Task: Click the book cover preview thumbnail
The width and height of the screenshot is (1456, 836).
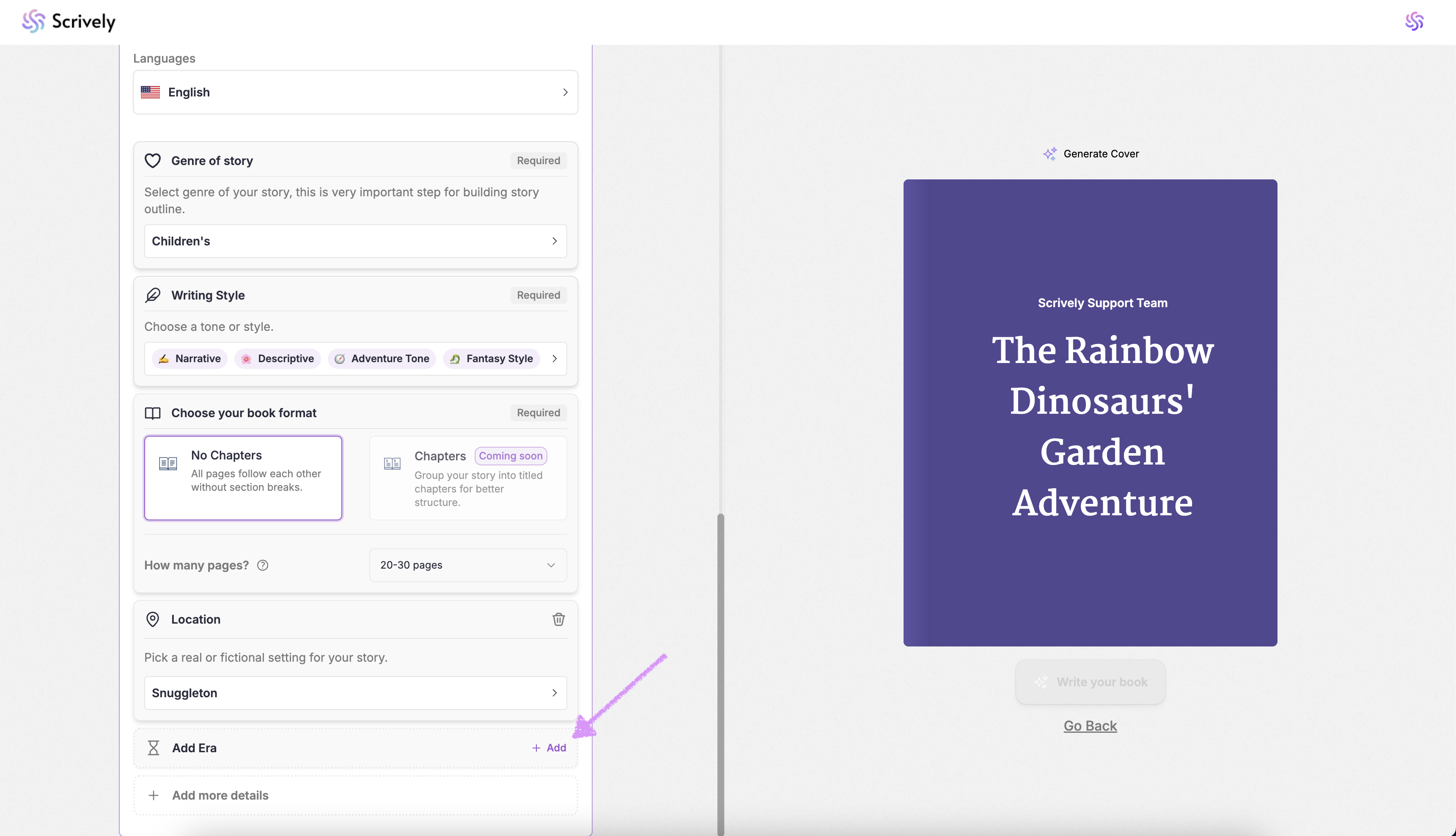Action: point(1090,412)
